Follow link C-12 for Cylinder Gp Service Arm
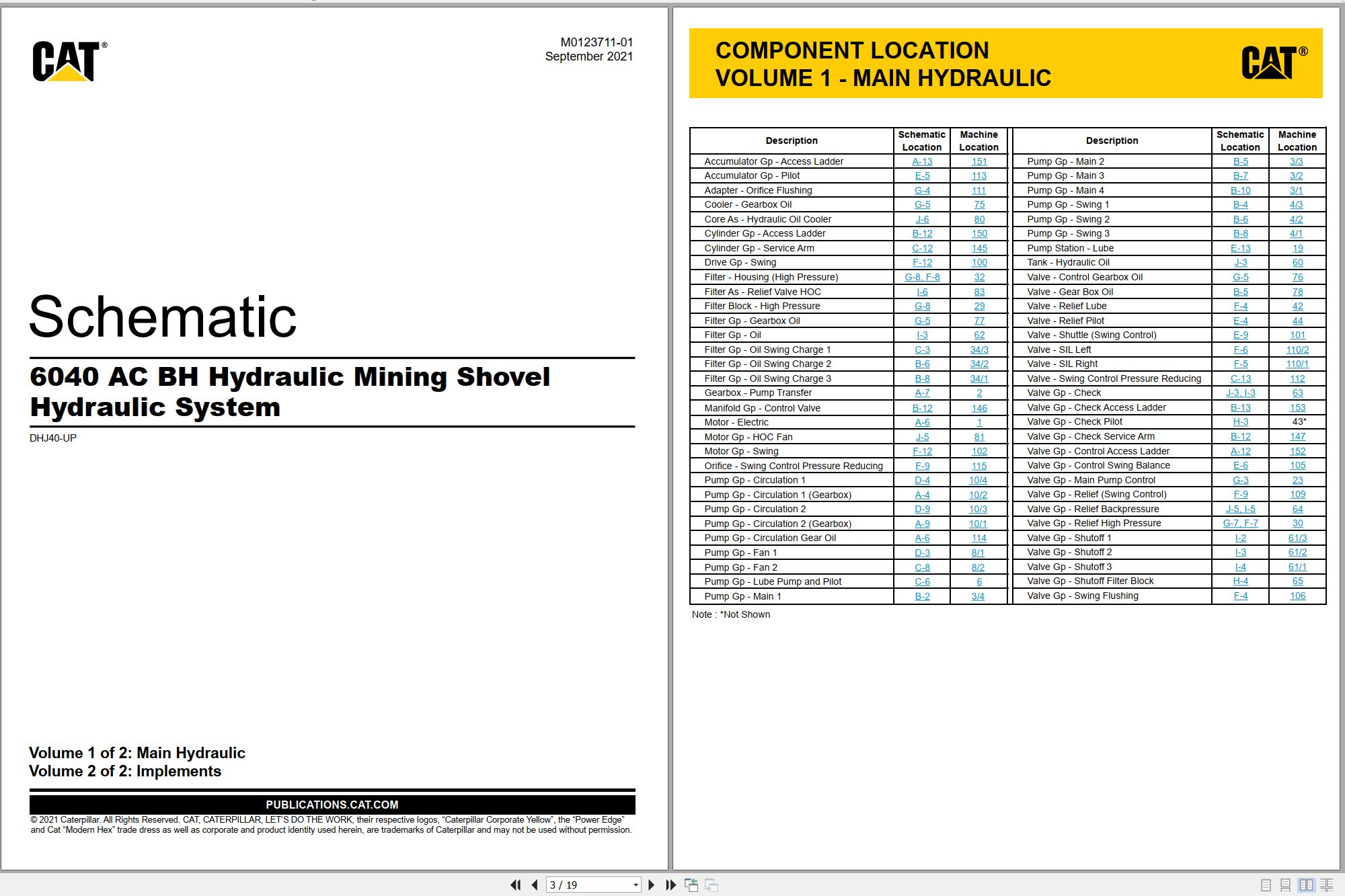1345x896 pixels. pyautogui.click(x=922, y=248)
